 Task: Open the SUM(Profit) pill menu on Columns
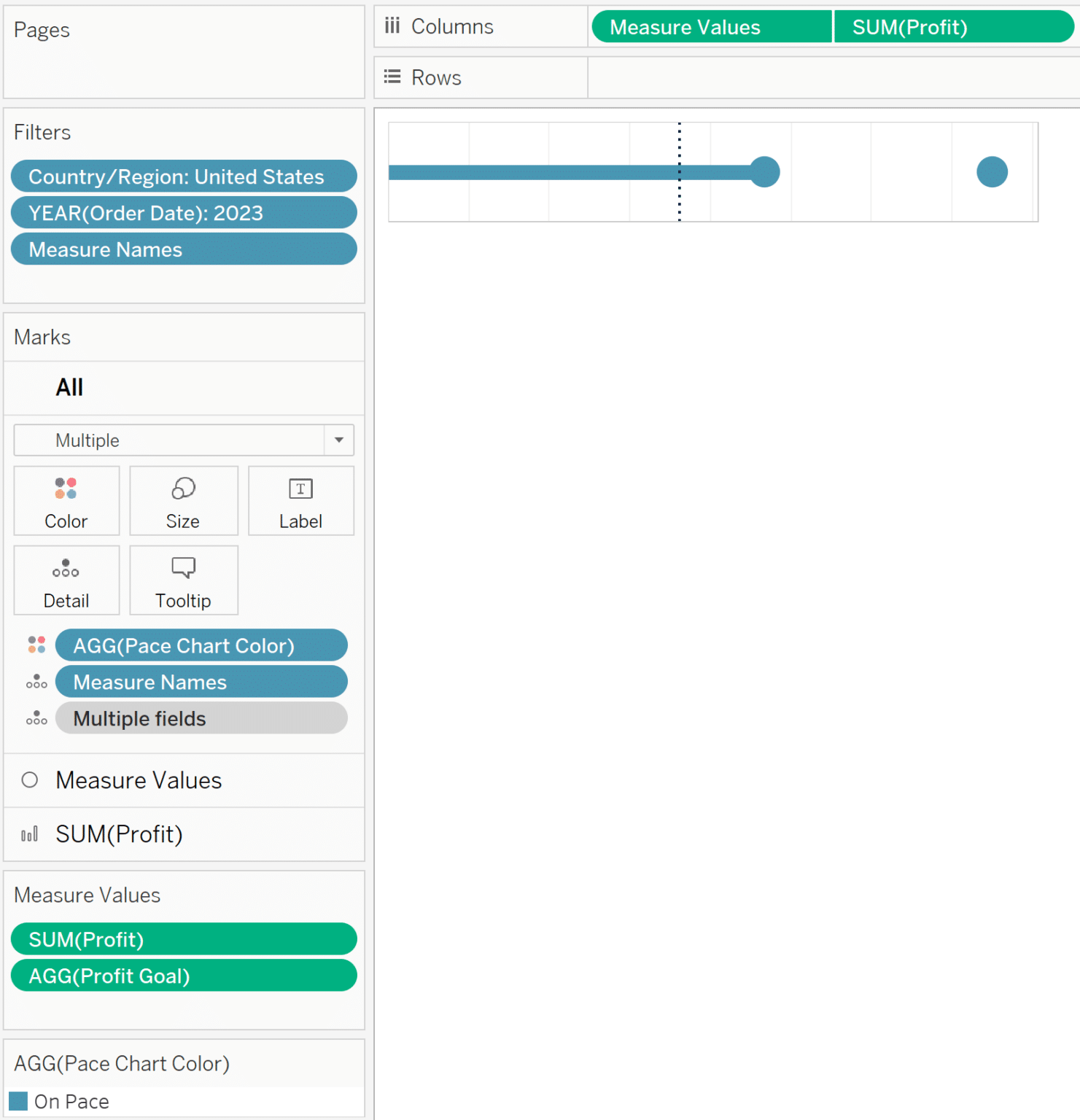click(953, 27)
